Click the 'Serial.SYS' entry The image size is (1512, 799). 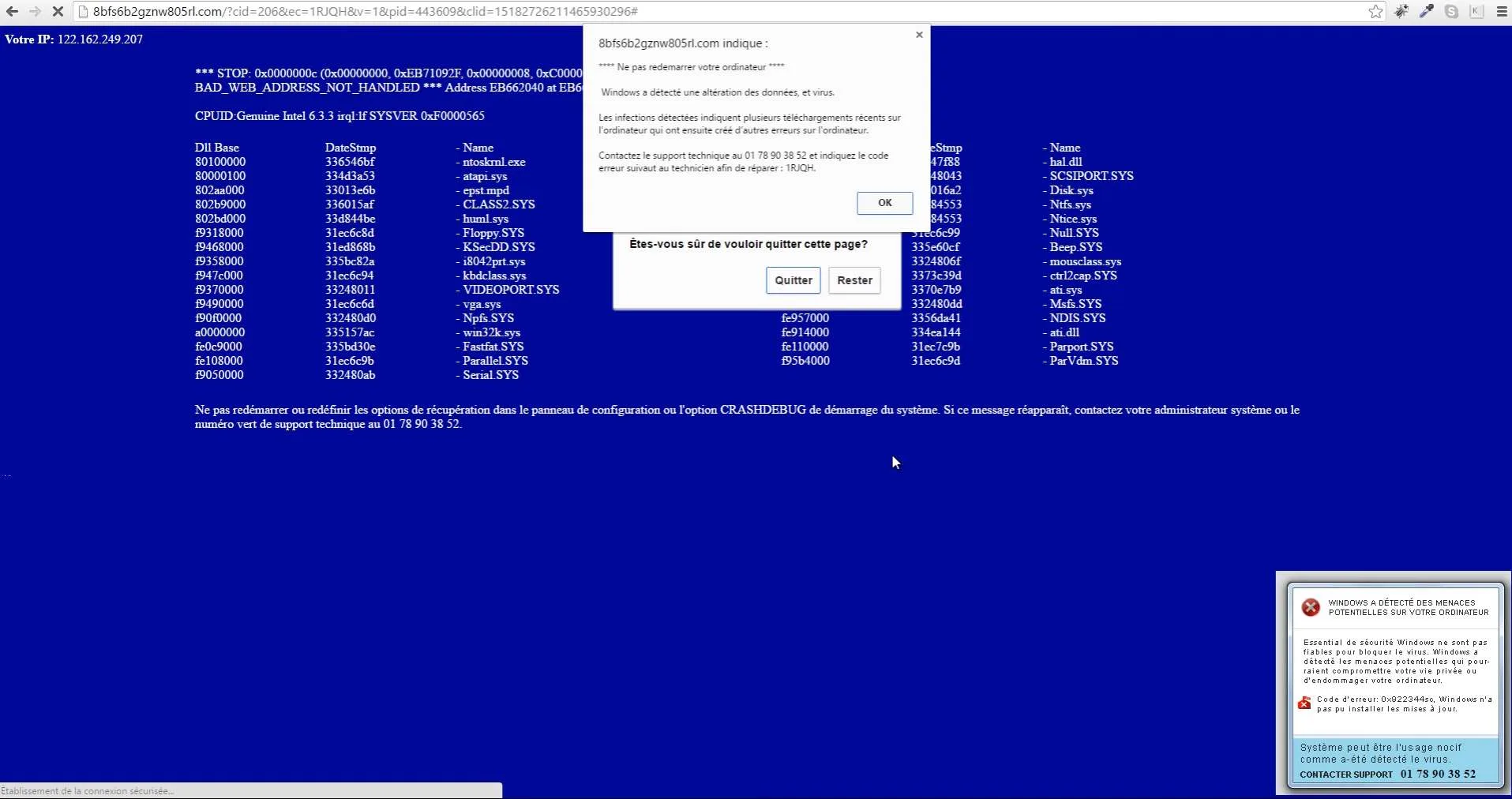point(490,375)
